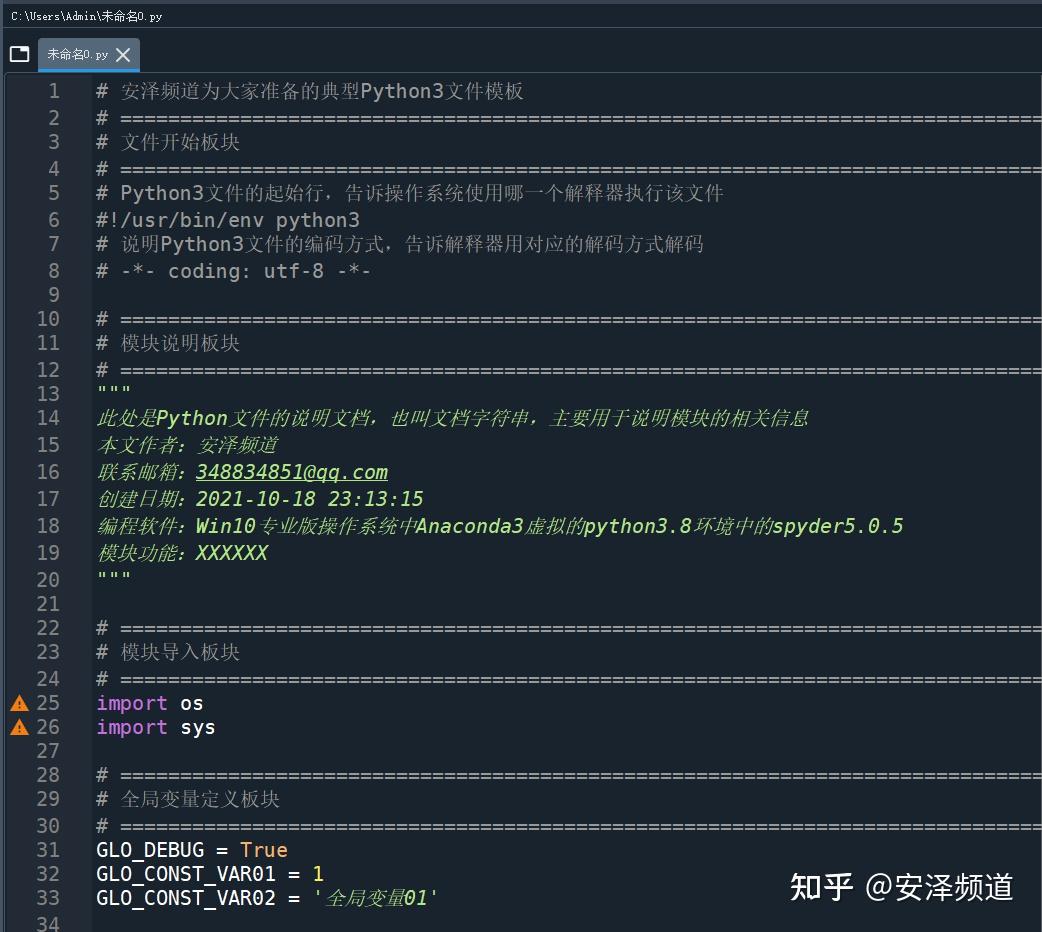Click the True value of GLO_DEBUG

[264, 850]
